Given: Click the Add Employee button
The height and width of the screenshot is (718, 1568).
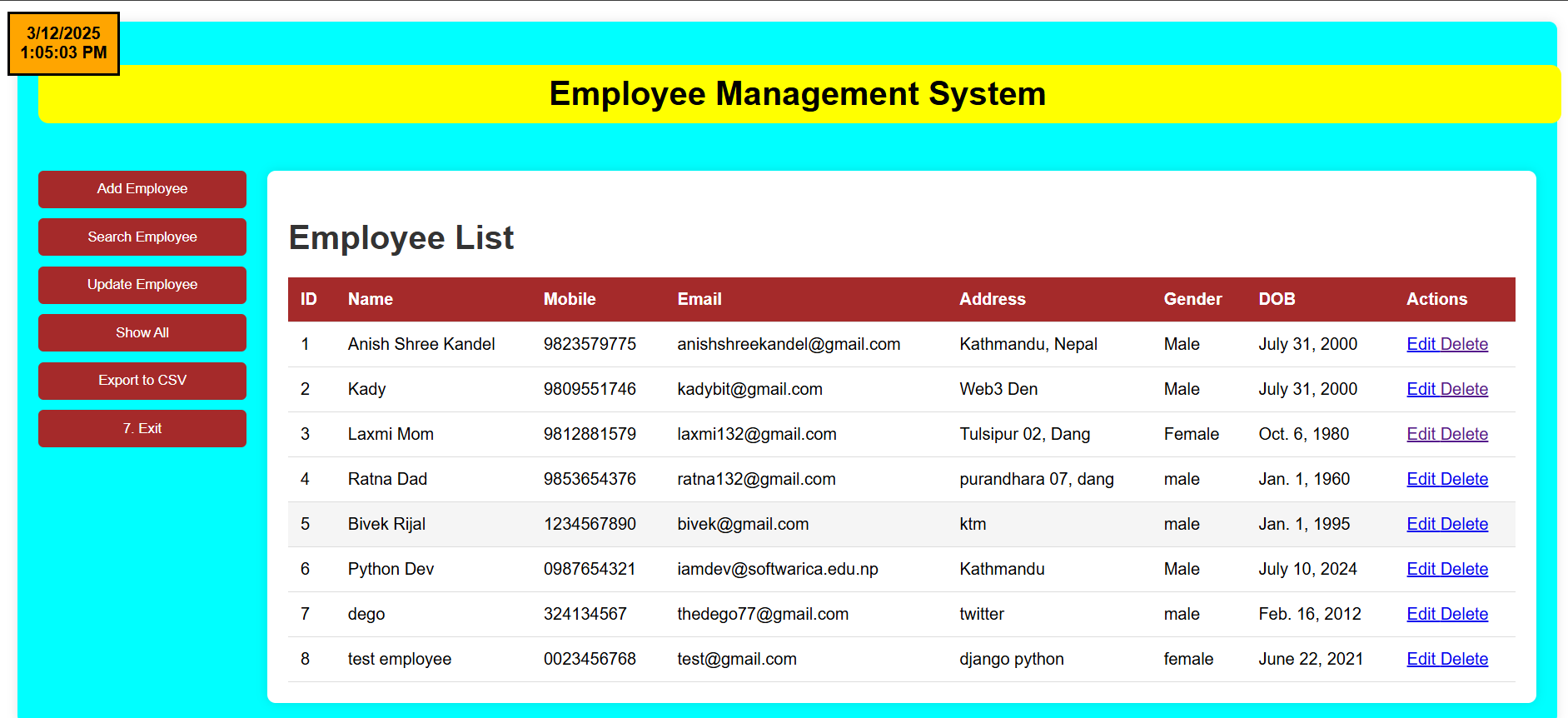Looking at the screenshot, I should coord(142,189).
